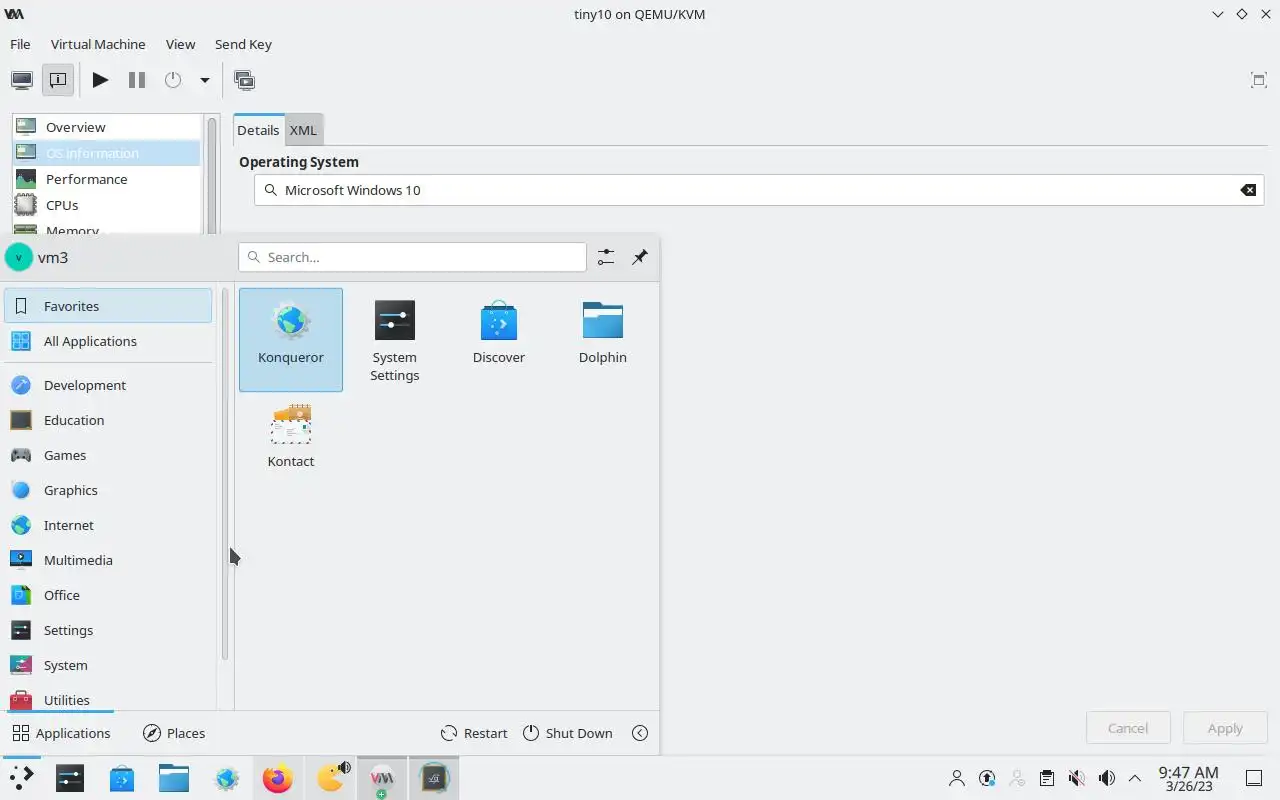Switch to Virtual Machine Manager taskbar entry
Screen dimensions: 1280x800
point(382,778)
